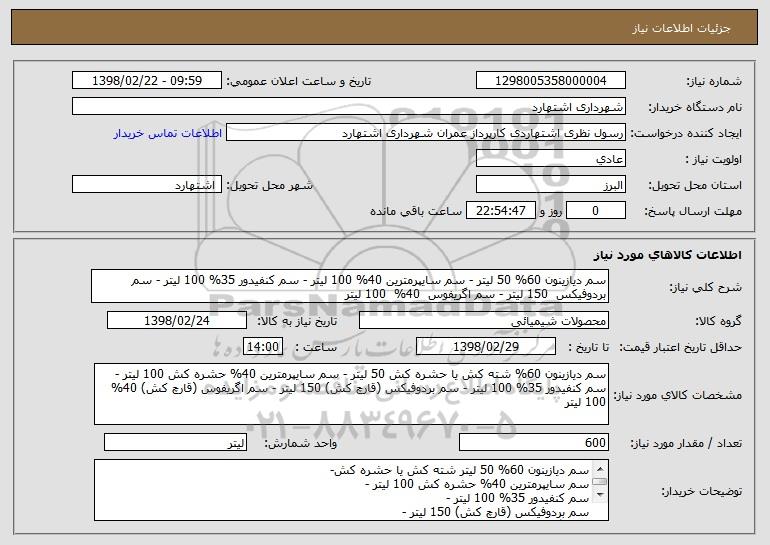Click the remaining time field 22:54:47
The height and width of the screenshot is (545, 770).
click(x=501, y=211)
